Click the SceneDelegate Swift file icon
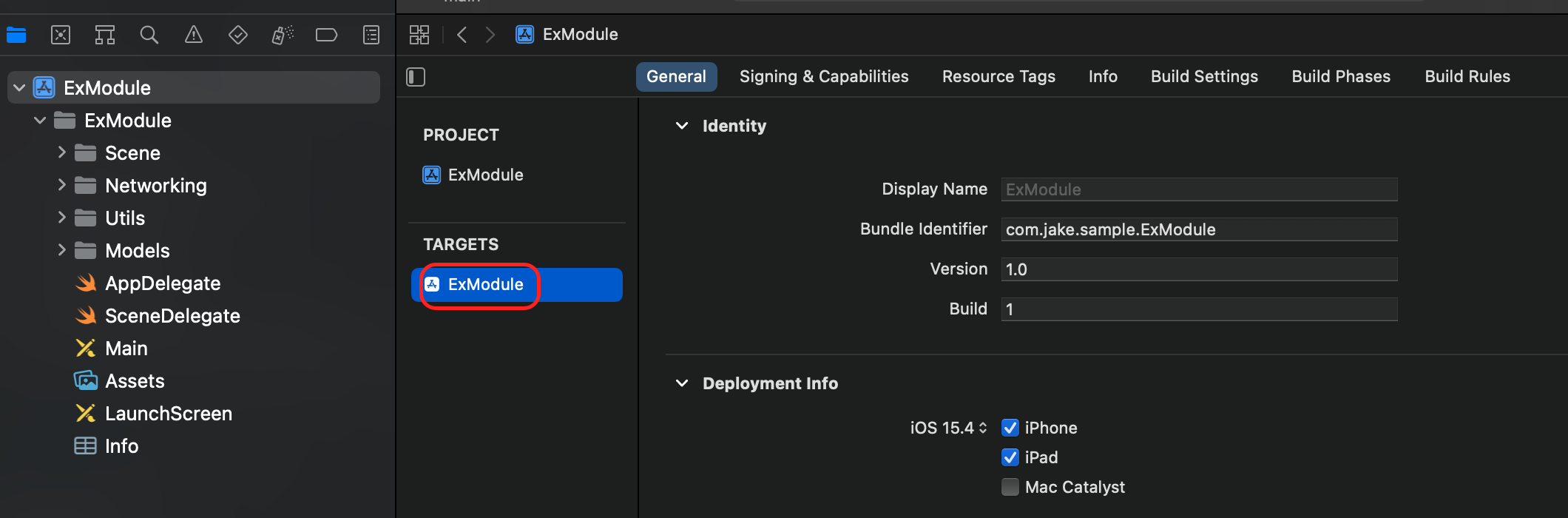The height and width of the screenshot is (518, 1568). 86,316
